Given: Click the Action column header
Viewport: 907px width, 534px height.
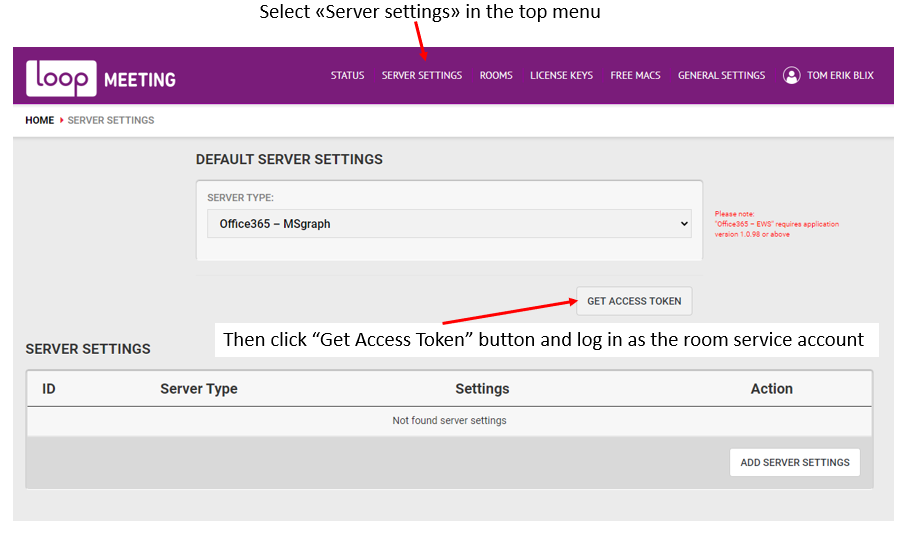Looking at the screenshot, I should pos(772,389).
